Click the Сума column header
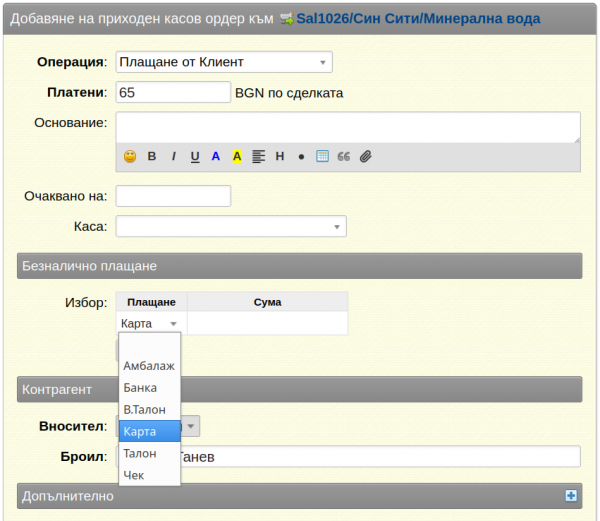 (267, 302)
